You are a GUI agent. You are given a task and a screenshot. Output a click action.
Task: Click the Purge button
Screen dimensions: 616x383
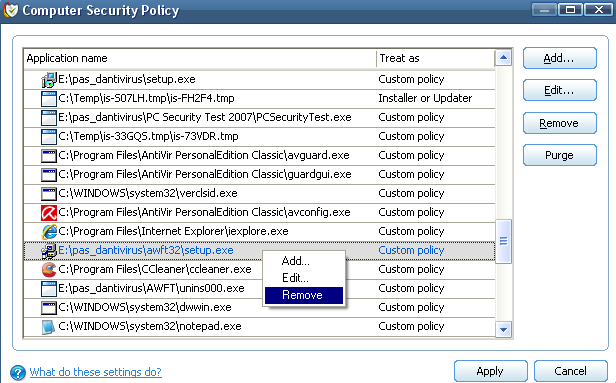click(x=559, y=155)
